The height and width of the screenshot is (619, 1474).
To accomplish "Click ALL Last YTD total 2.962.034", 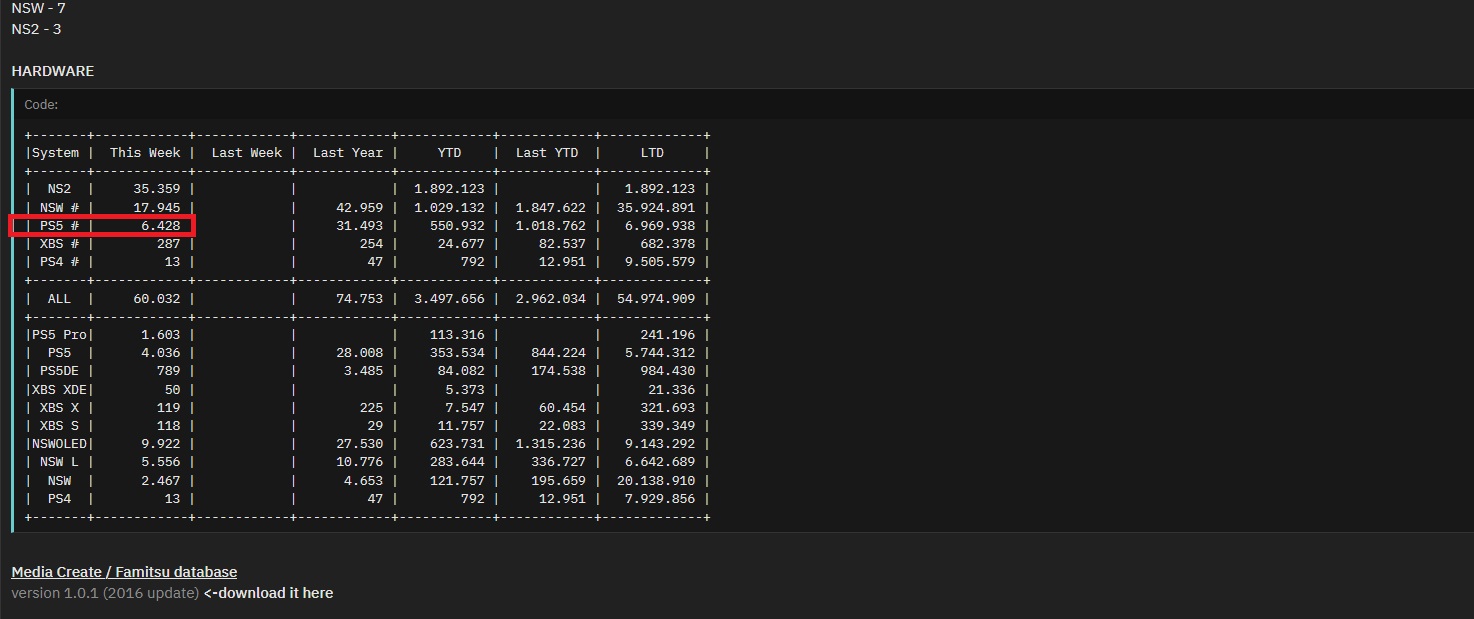I will (x=550, y=299).
